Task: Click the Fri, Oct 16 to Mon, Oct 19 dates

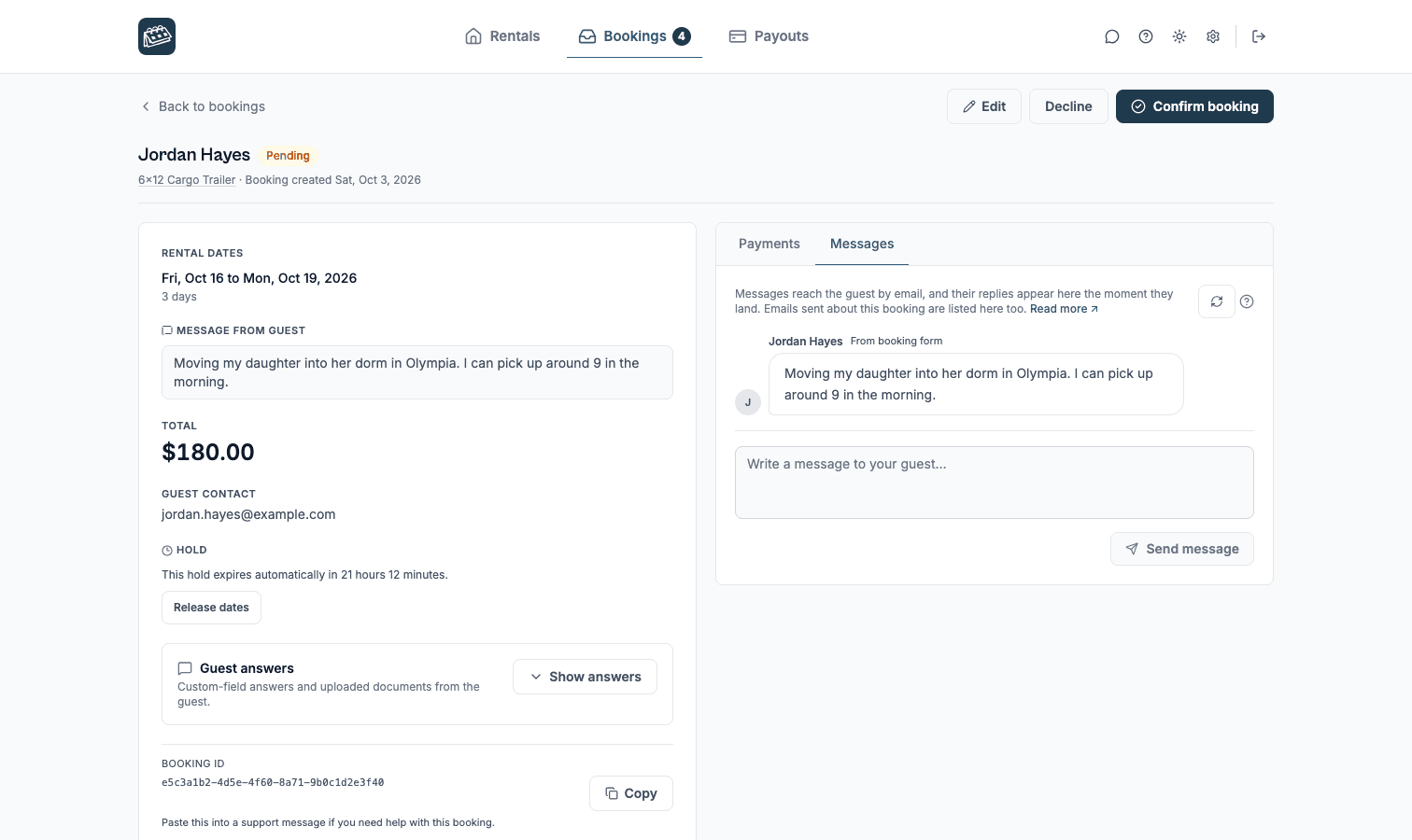Action: pyautogui.click(x=259, y=278)
